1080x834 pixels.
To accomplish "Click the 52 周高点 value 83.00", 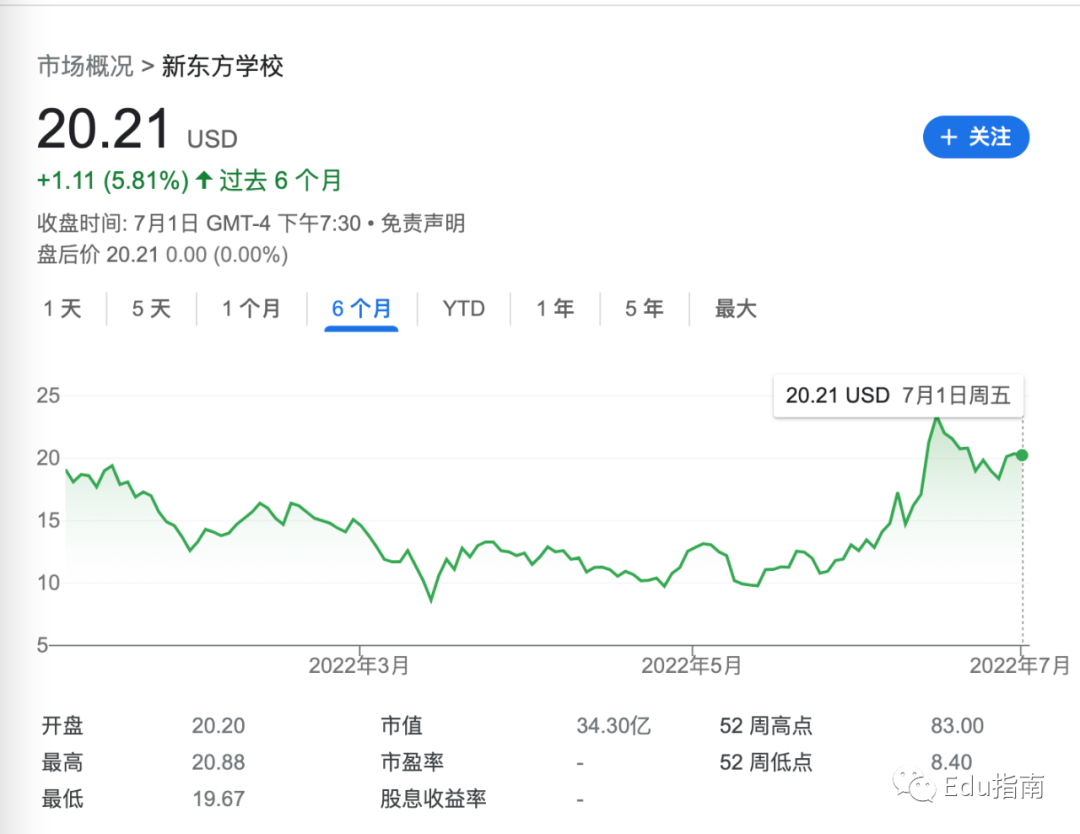I will (957, 726).
